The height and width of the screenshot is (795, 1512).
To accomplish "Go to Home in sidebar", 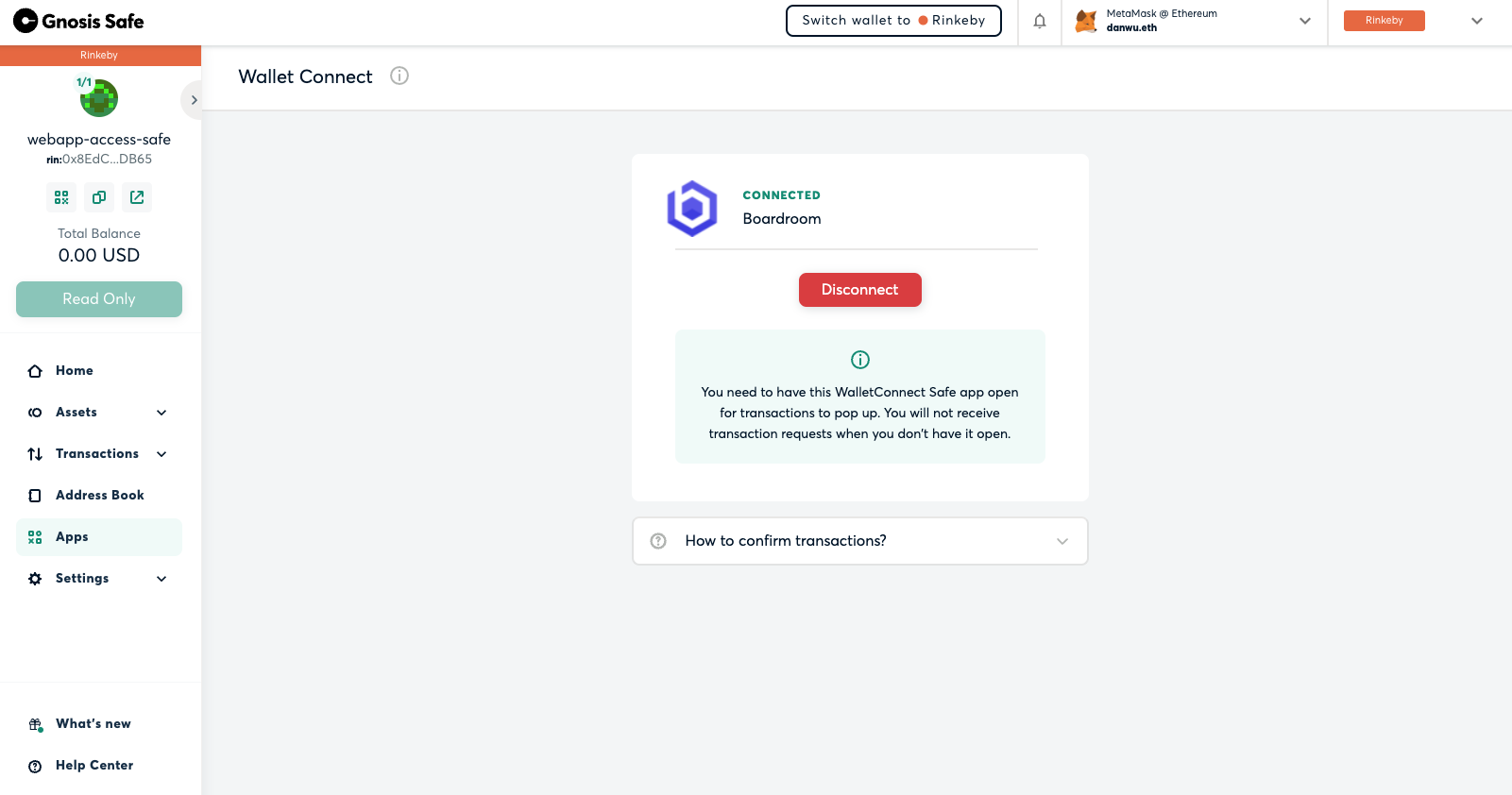I will click(99, 371).
